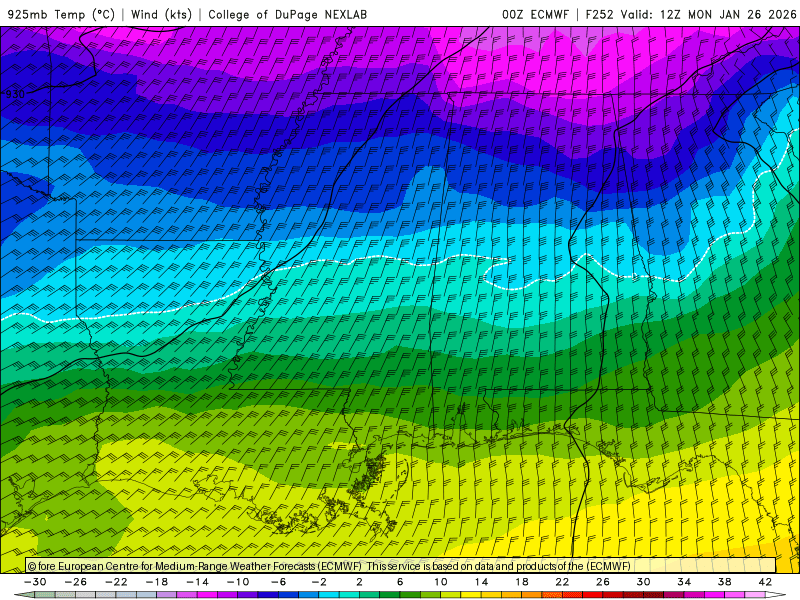Click the -18 color scale label
Viewport: 800px width, 600px height.
tap(157, 582)
